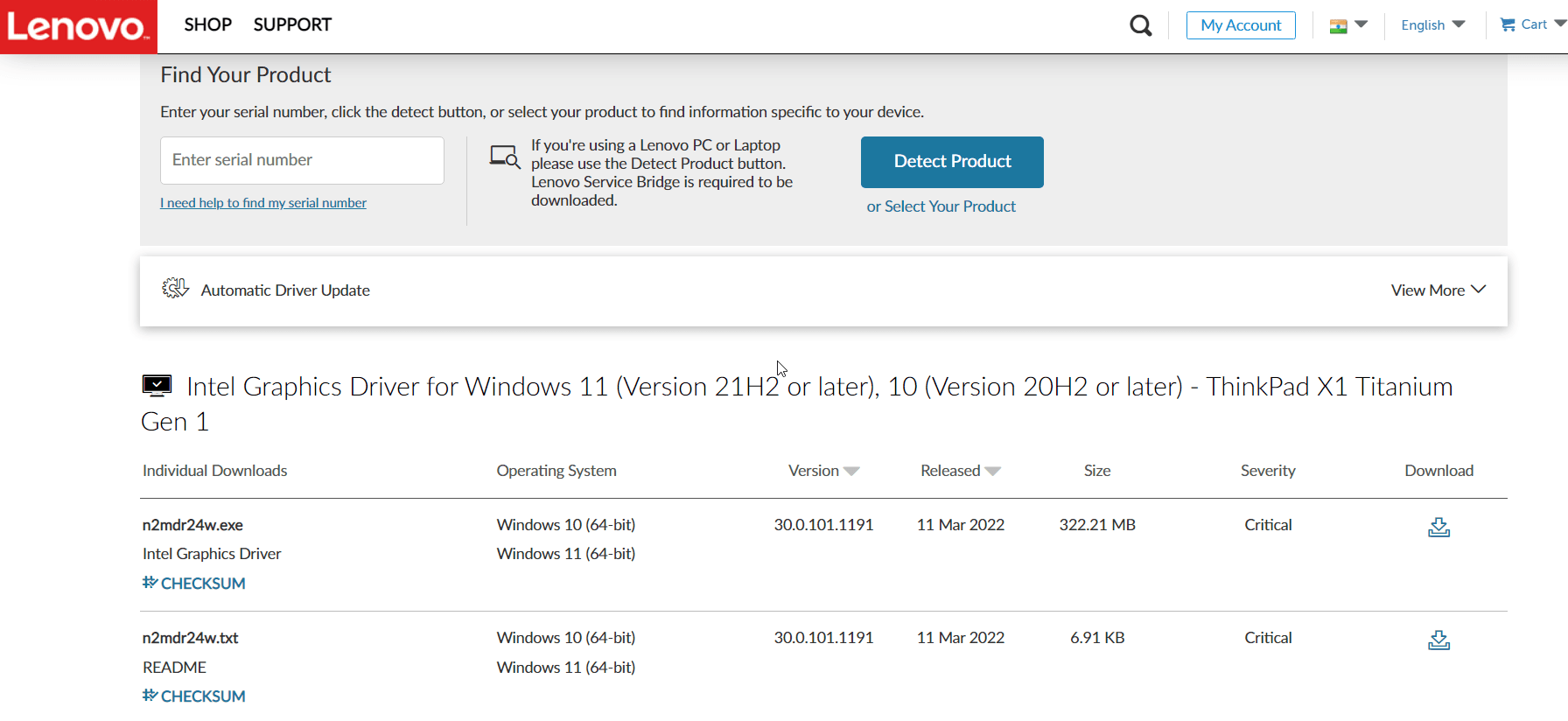Click the 6.91 KB size value
The image size is (1568, 721).
click(1097, 638)
